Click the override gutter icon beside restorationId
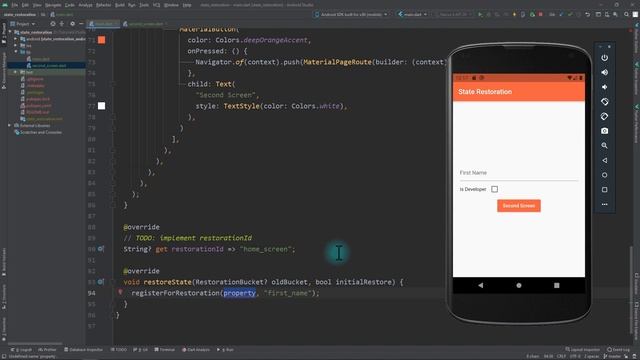 pyautogui.click(x=101, y=249)
